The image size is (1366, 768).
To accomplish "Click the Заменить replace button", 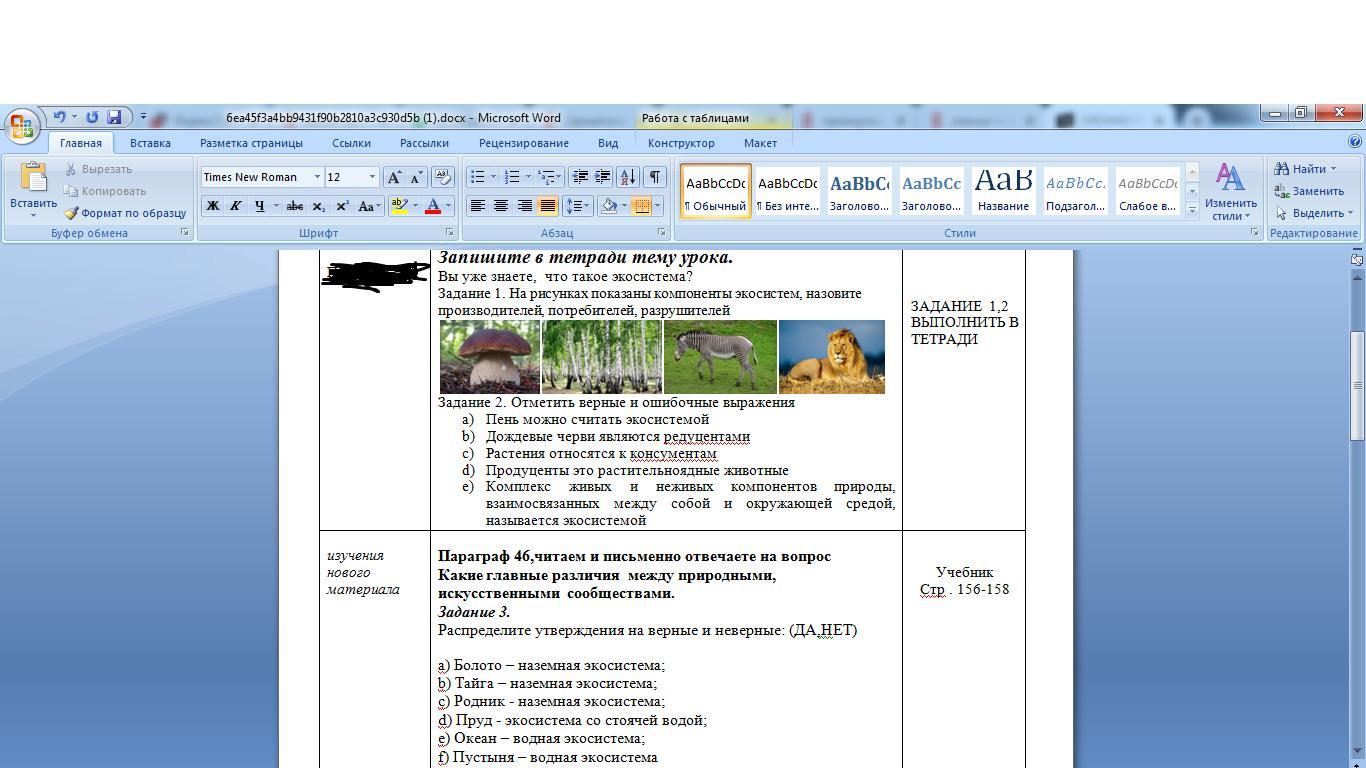I will [1309, 191].
